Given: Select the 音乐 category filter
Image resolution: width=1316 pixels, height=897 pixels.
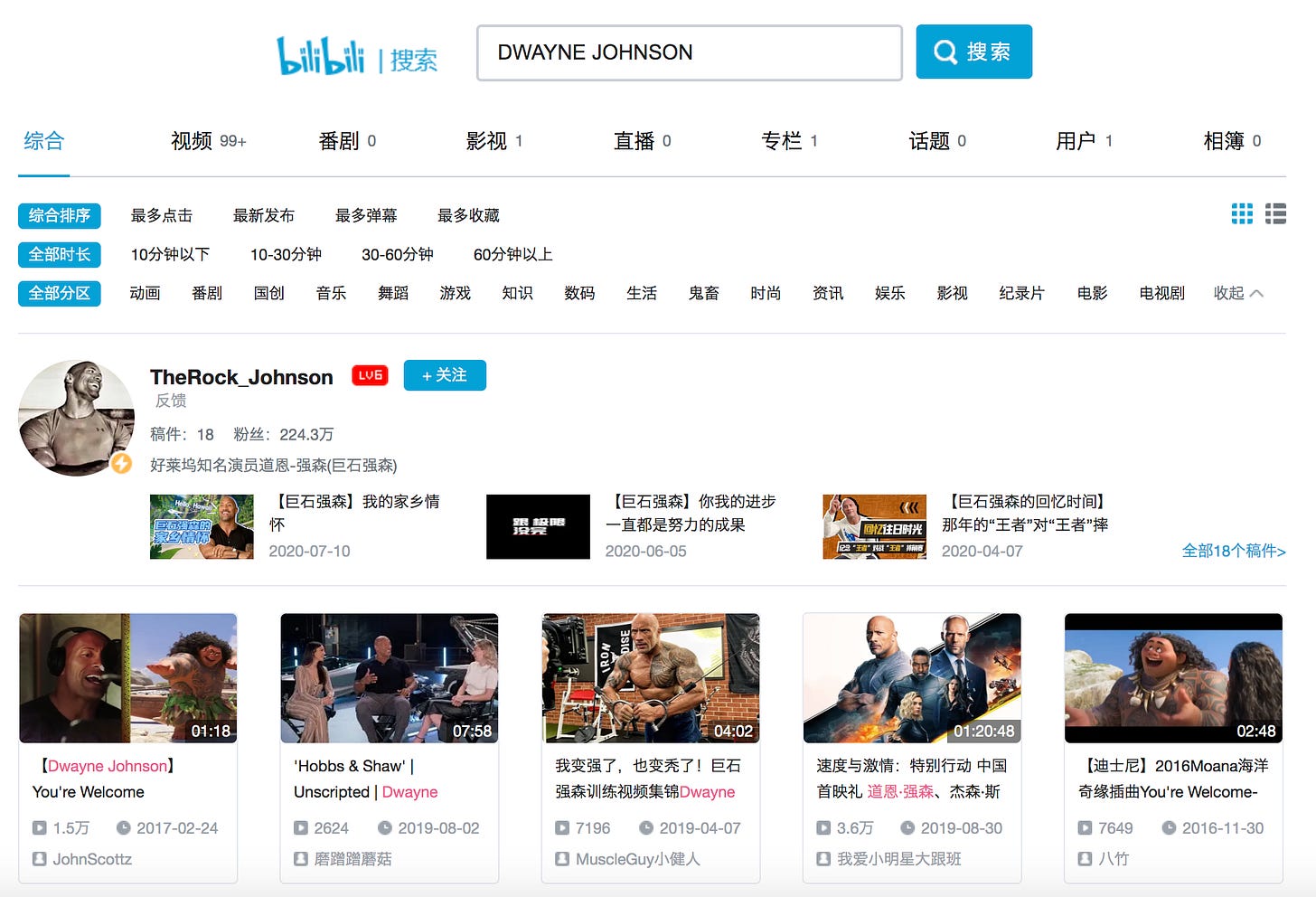Looking at the screenshot, I should click(x=331, y=293).
